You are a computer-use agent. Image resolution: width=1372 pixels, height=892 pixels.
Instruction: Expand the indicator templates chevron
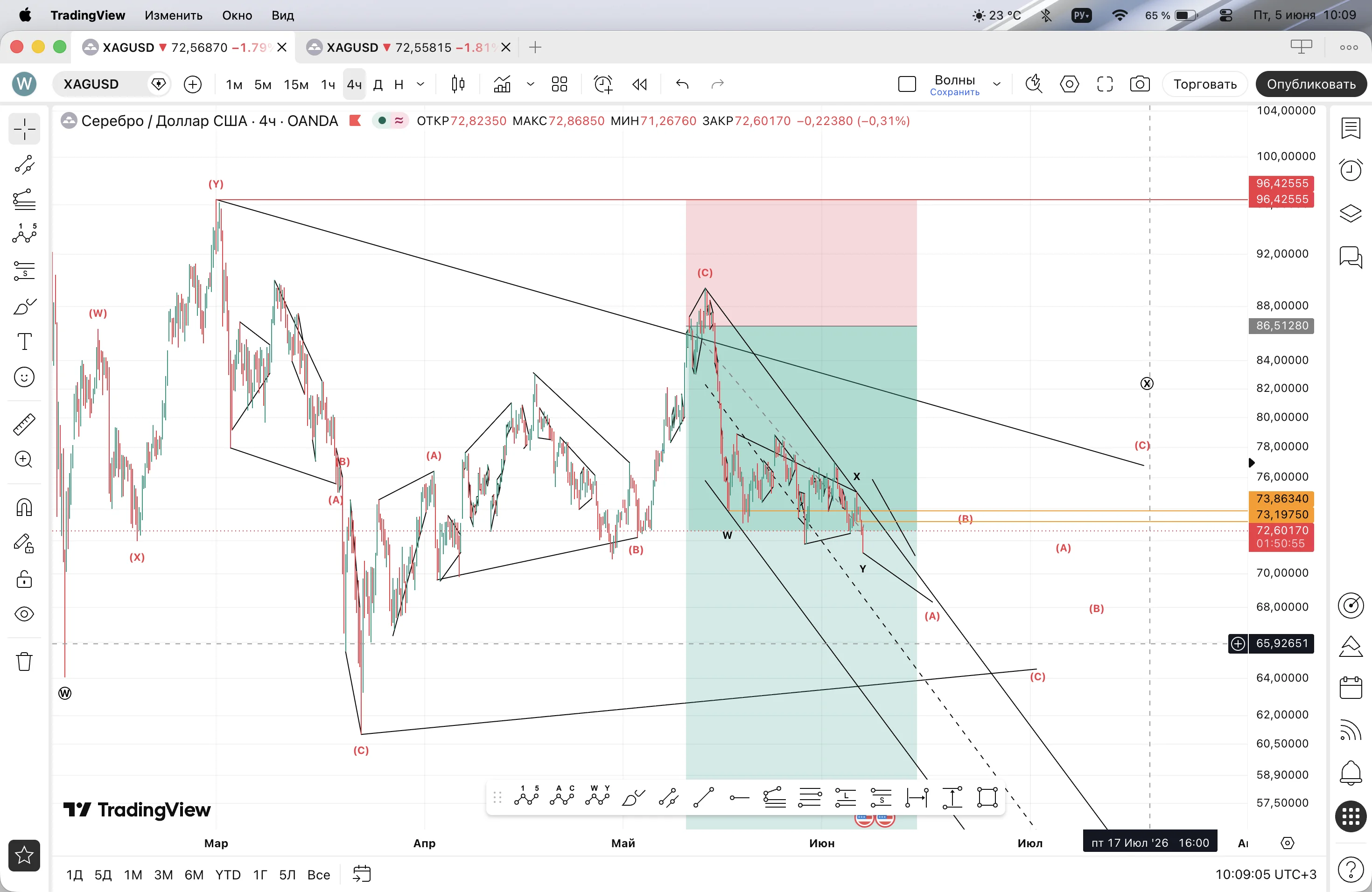pos(530,84)
